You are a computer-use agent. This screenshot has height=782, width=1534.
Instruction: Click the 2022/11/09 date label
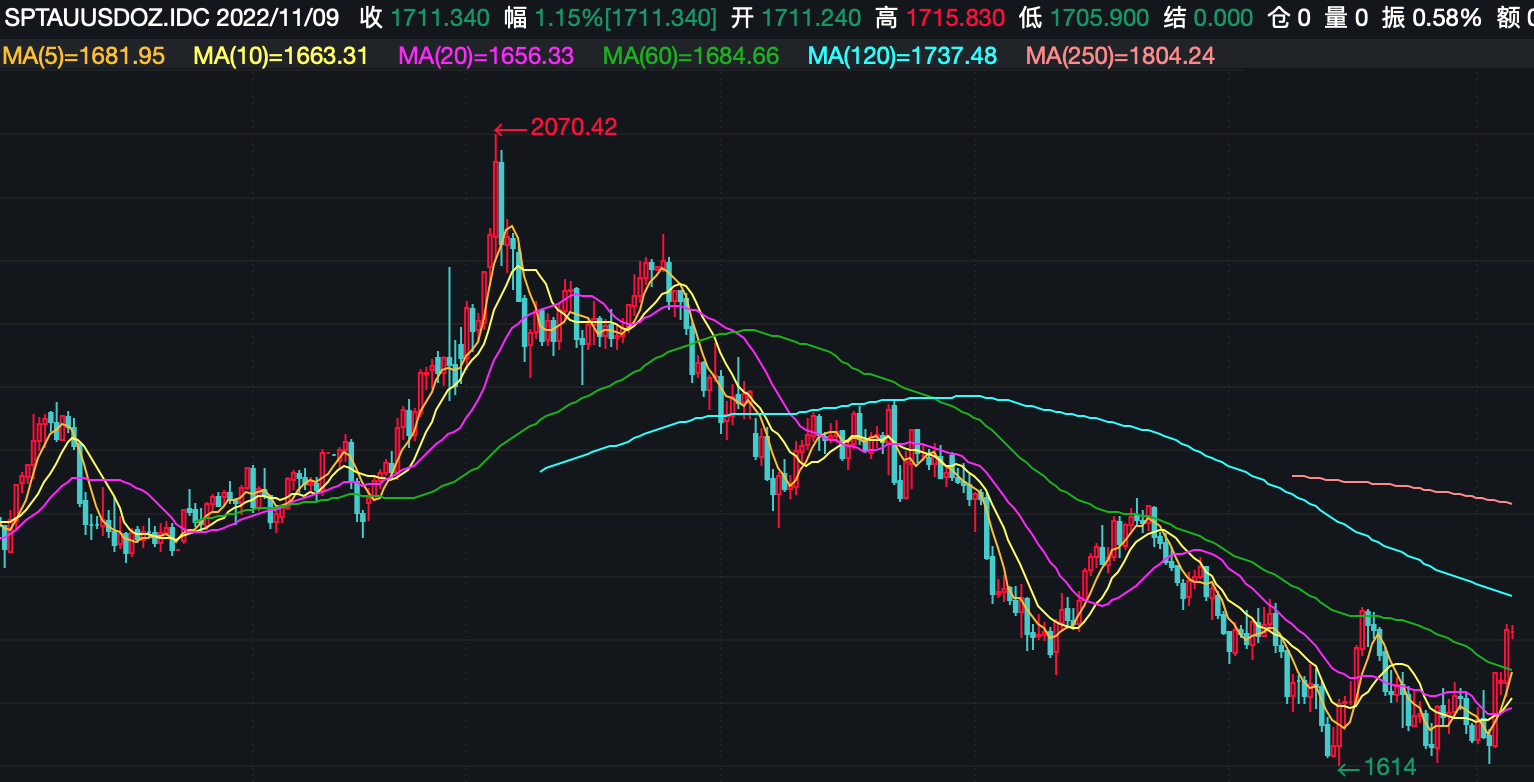click(278, 17)
